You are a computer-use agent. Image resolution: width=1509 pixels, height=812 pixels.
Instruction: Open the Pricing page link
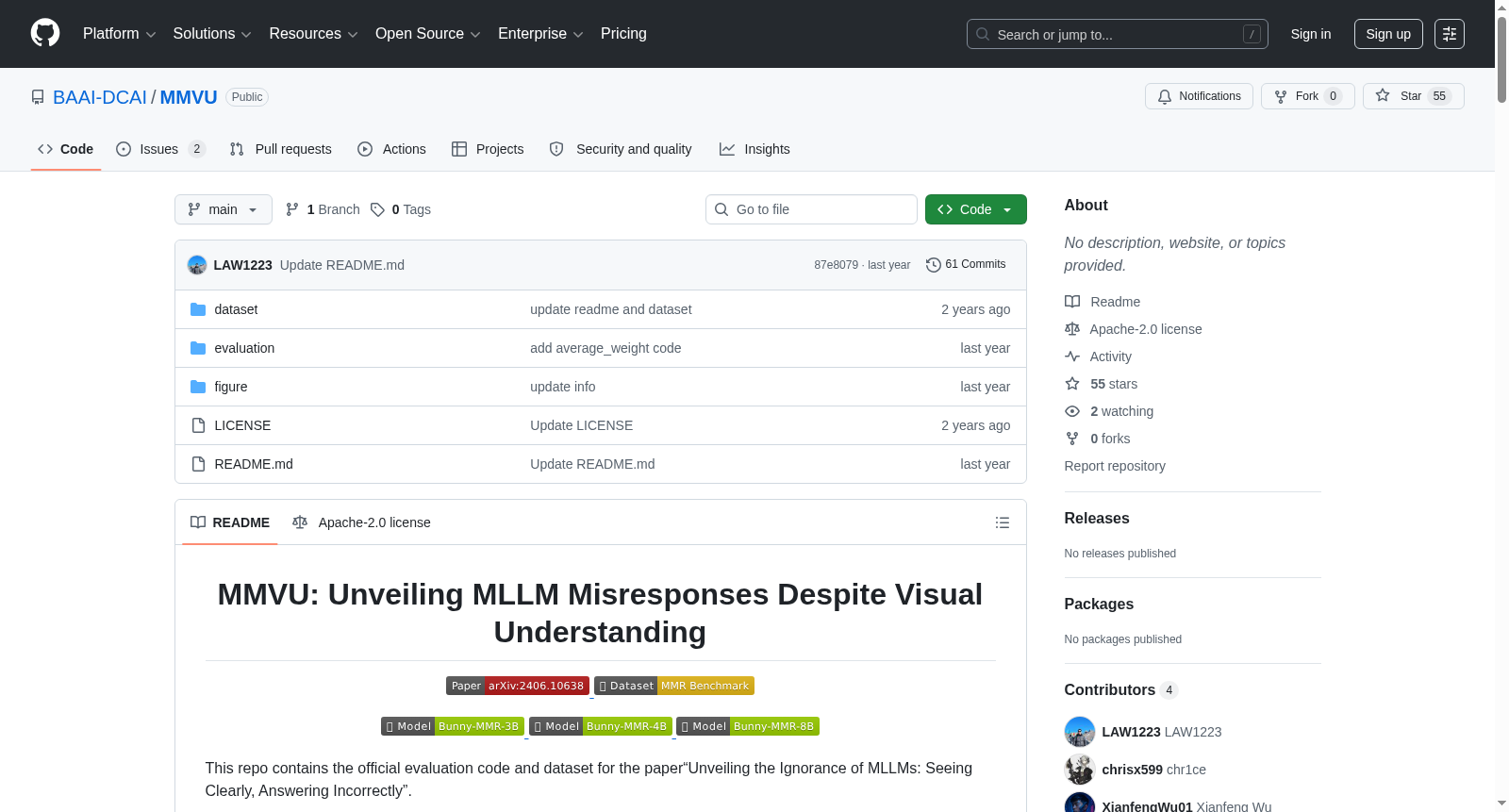click(x=623, y=34)
